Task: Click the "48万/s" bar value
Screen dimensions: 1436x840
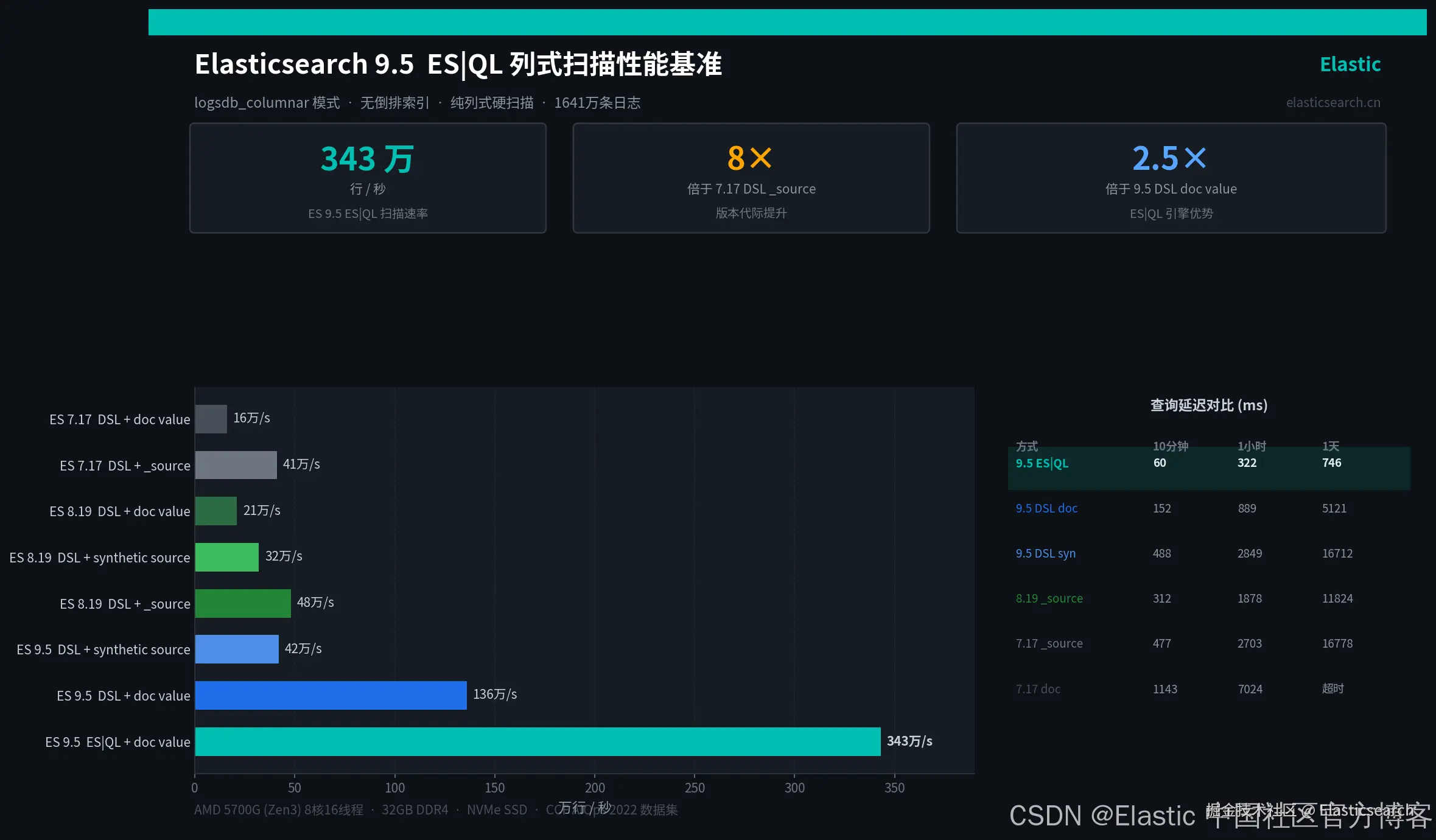Action: [x=315, y=603]
